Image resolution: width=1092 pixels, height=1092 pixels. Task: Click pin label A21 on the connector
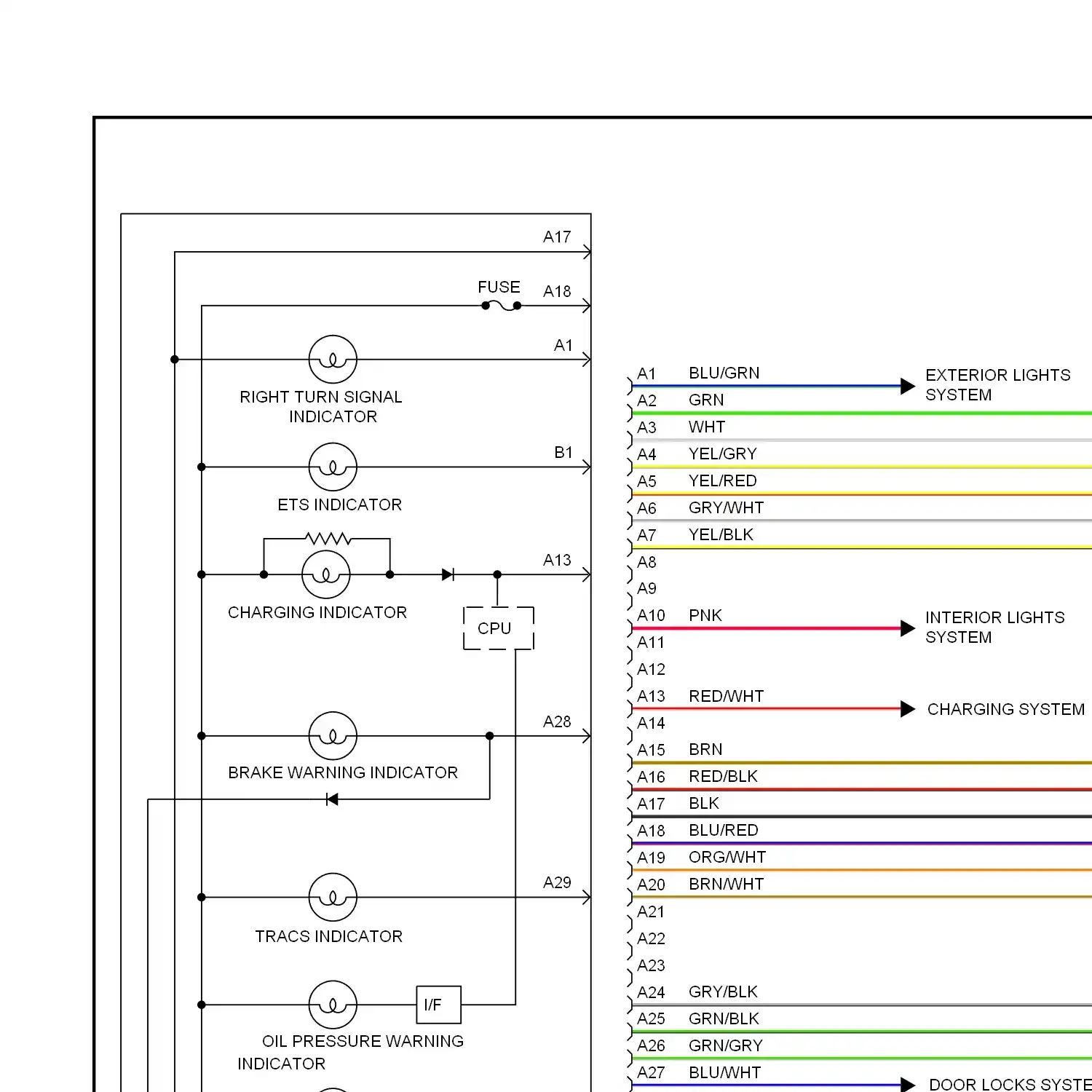651,911
